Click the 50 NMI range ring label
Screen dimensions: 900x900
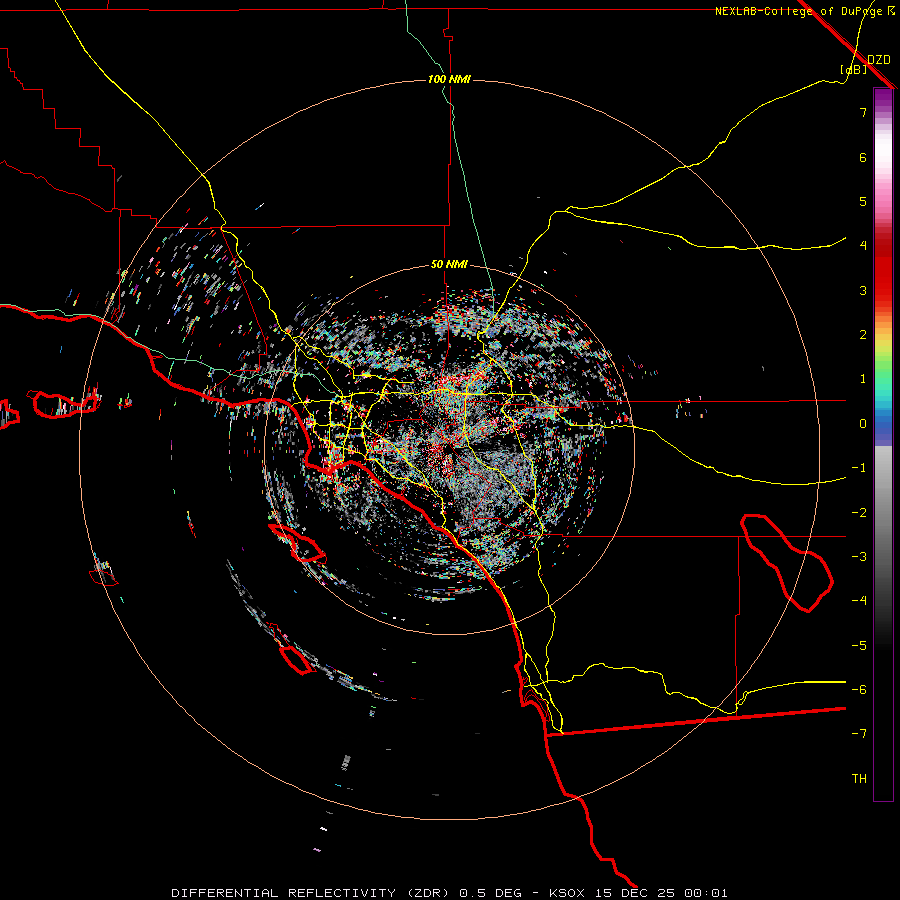(449, 265)
